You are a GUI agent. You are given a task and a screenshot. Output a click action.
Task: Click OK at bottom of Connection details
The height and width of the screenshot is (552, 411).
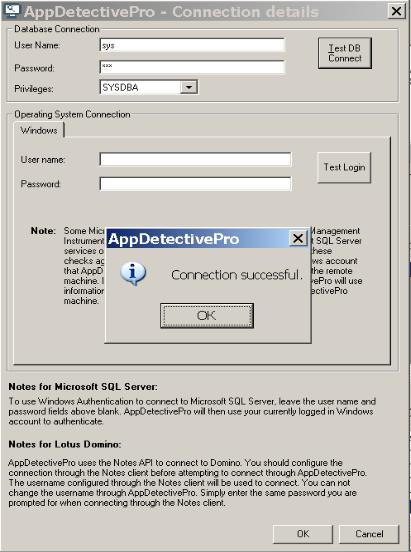[303, 534]
